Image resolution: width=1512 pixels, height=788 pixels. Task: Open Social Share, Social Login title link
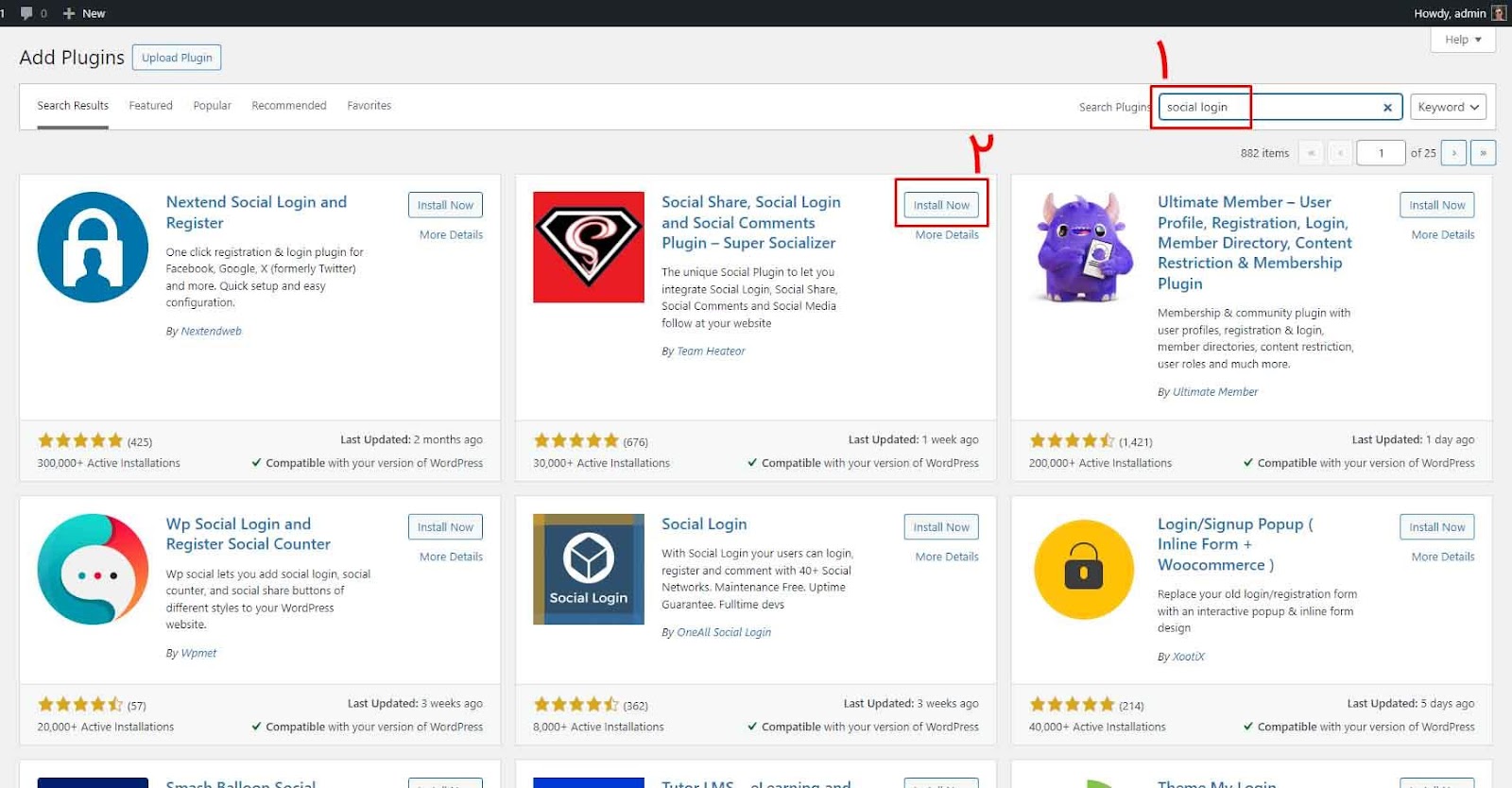pos(751,222)
